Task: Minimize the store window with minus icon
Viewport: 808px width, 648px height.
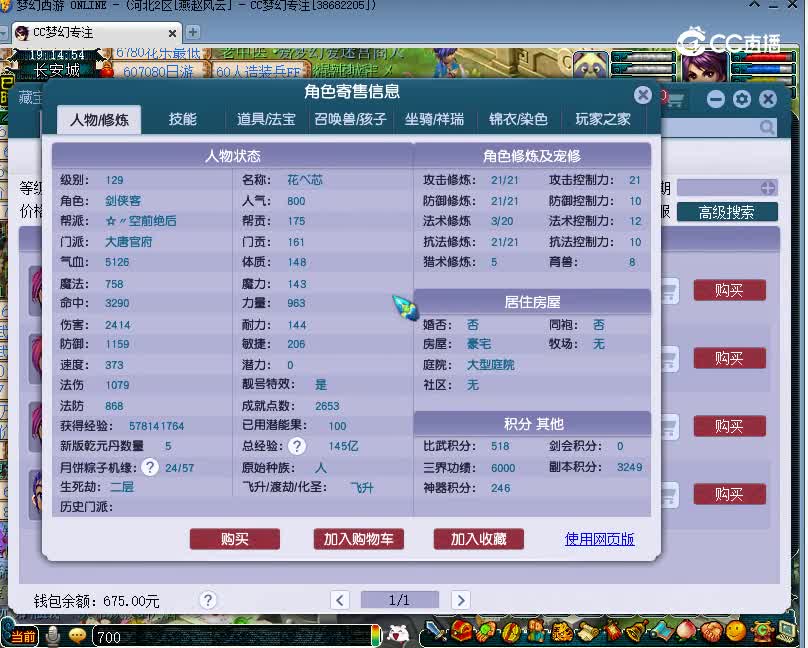Action: coord(716,99)
